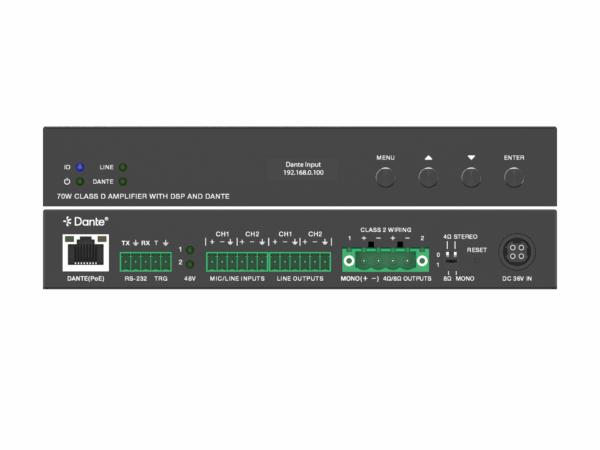Click the Dante logo on rear panel

coord(85,220)
